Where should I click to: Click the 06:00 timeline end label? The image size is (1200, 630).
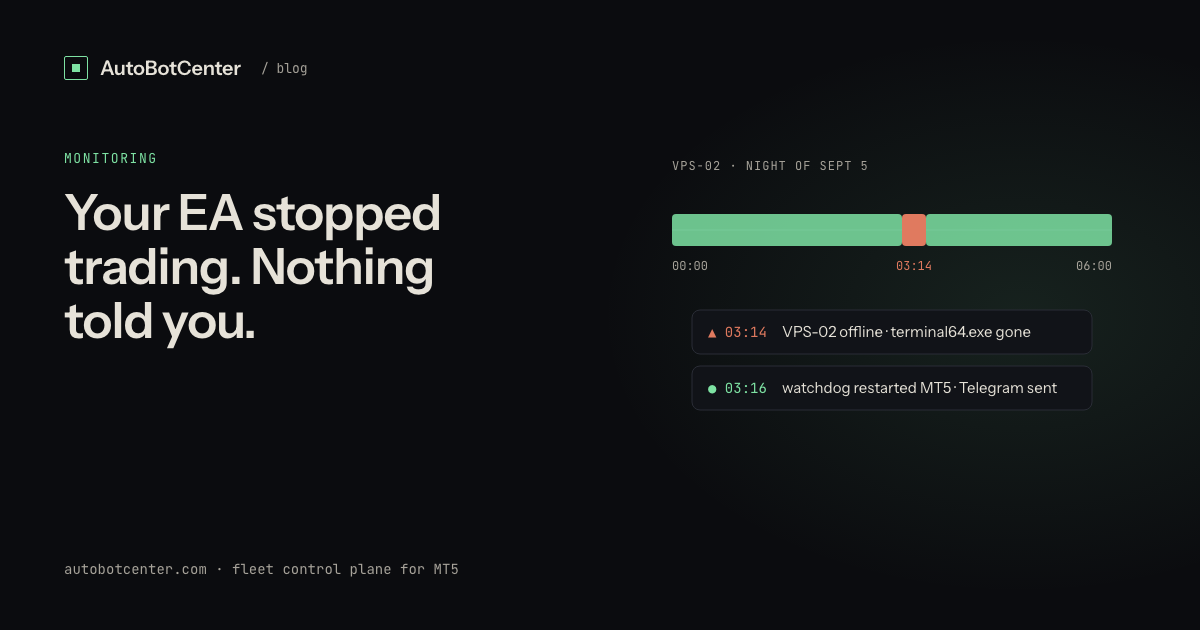[1094, 266]
